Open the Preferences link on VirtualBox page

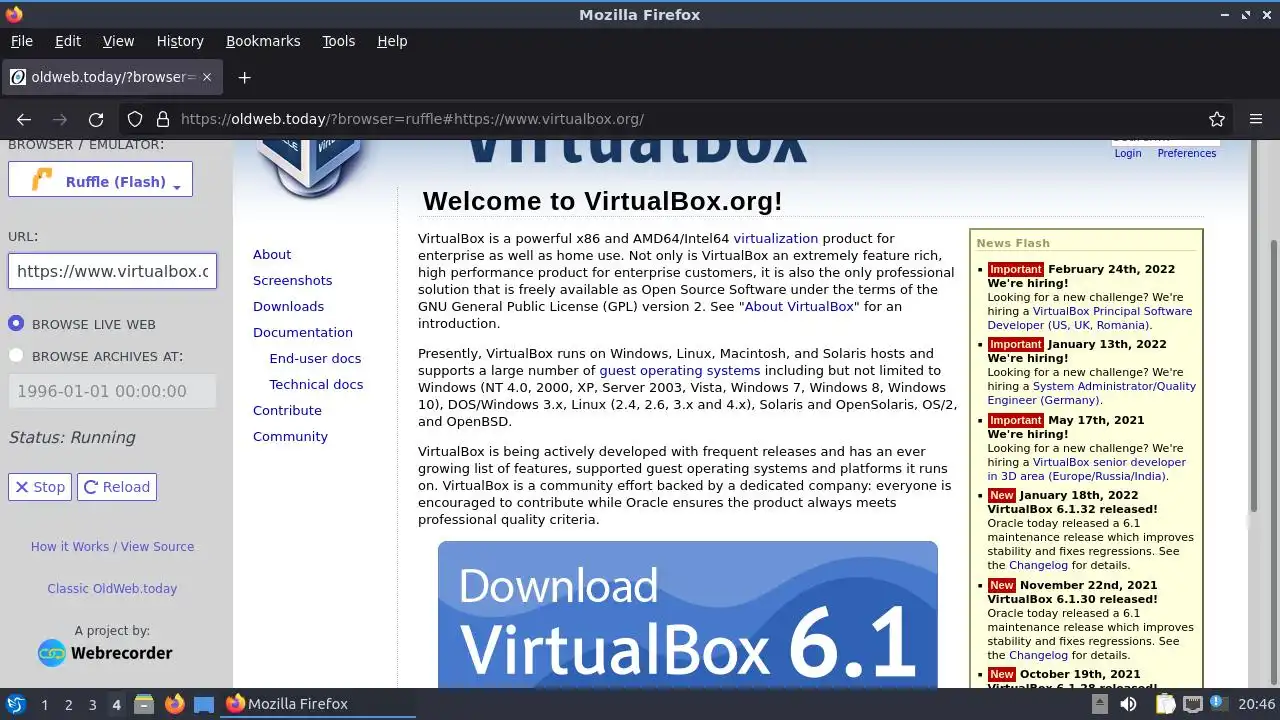(1187, 153)
